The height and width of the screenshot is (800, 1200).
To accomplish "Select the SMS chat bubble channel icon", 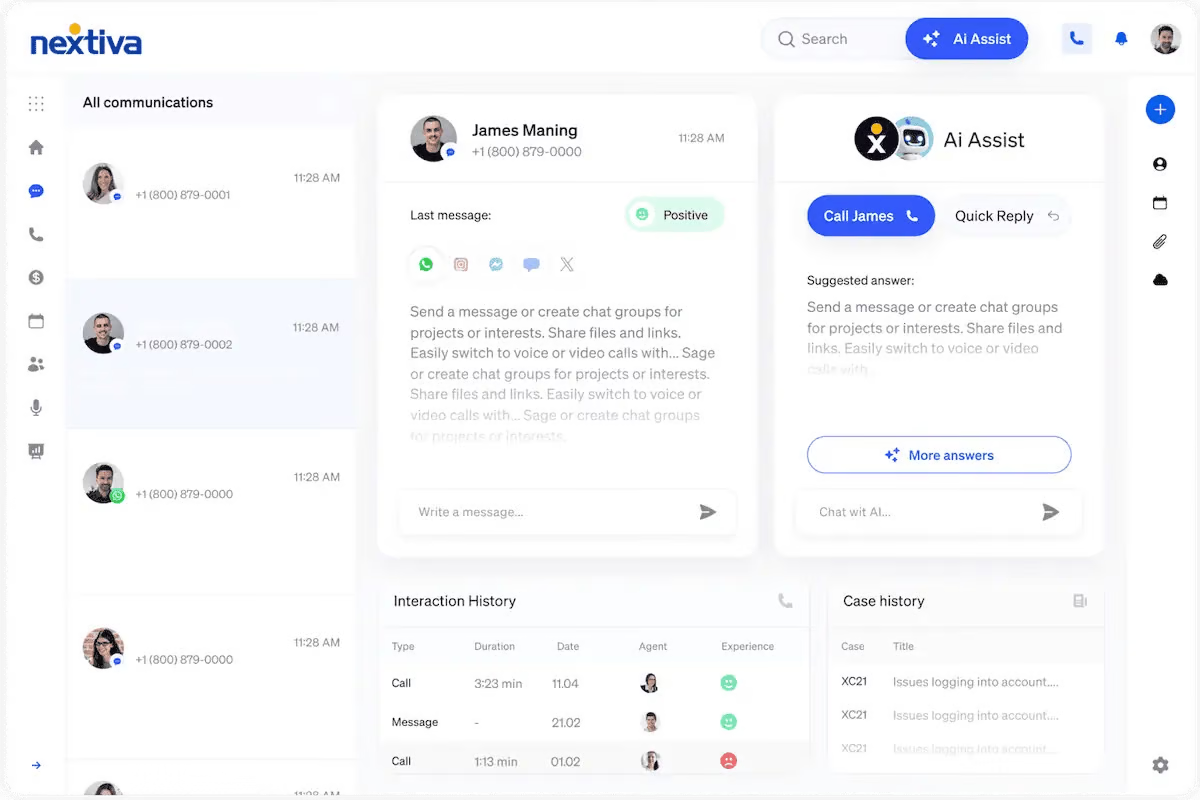I will click(x=531, y=264).
